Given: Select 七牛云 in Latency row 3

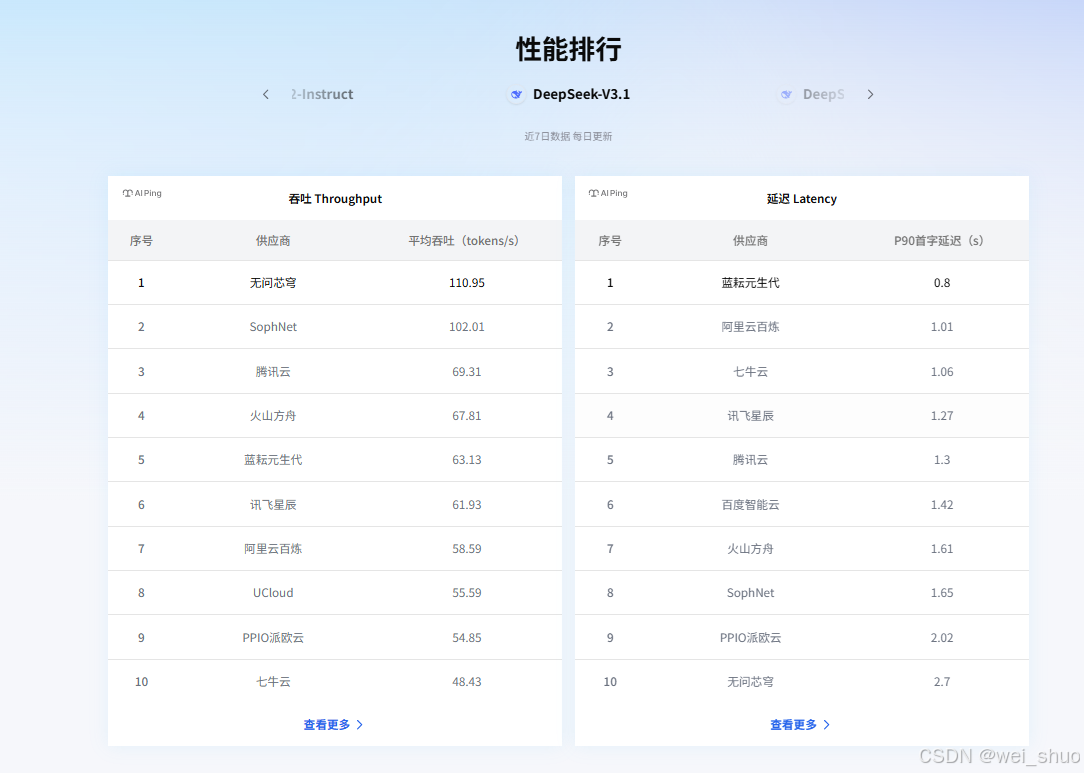Looking at the screenshot, I should [750, 372].
